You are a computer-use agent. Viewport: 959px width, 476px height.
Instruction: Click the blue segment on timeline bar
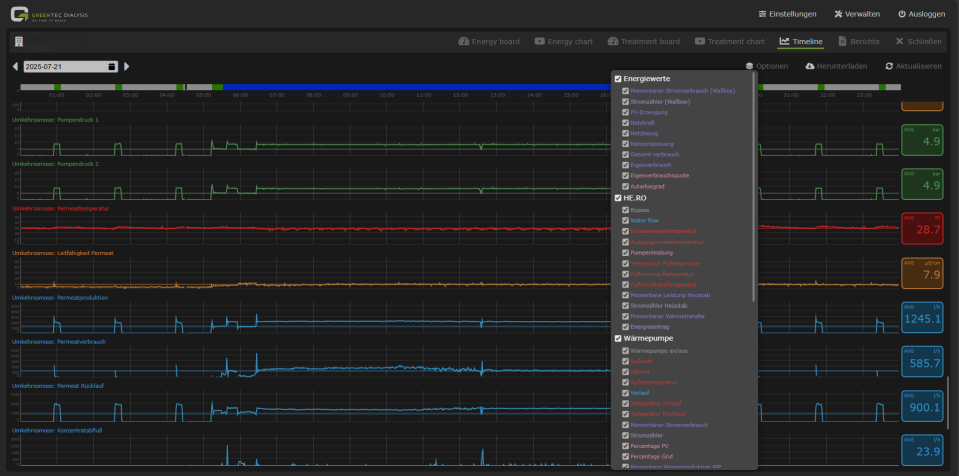pyautogui.click(x=400, y=87)
